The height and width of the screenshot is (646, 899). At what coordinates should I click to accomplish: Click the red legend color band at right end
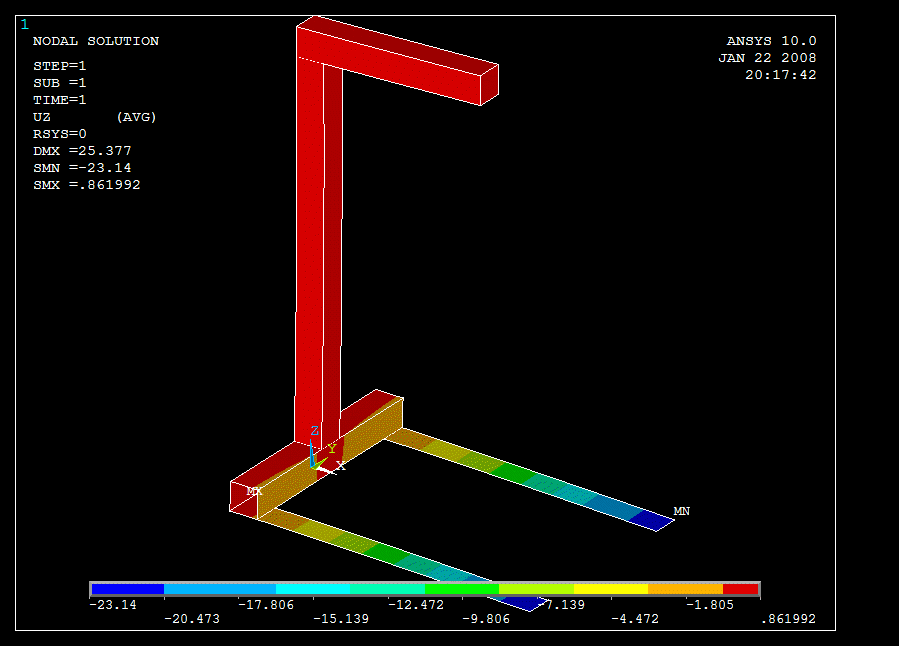coord(741,589)
